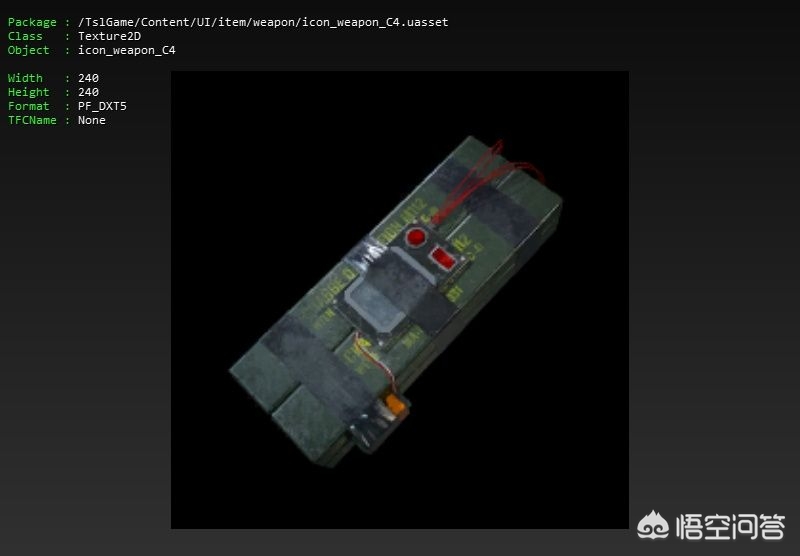This screenshot has height=556, width=800.
Task: Click the Height label
Action: (x=29, y=92)
